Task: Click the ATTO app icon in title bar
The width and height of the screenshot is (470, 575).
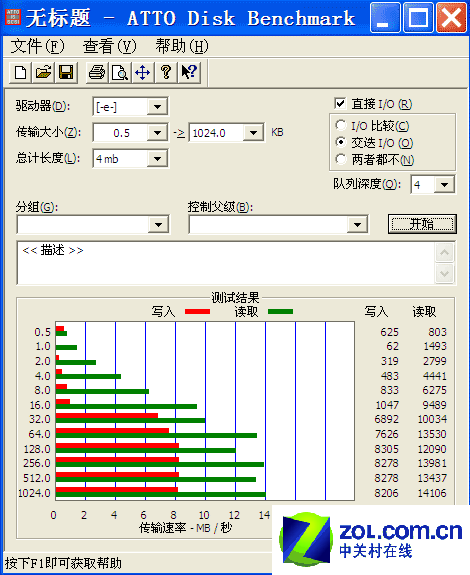Action: click(x=13, y=17)
